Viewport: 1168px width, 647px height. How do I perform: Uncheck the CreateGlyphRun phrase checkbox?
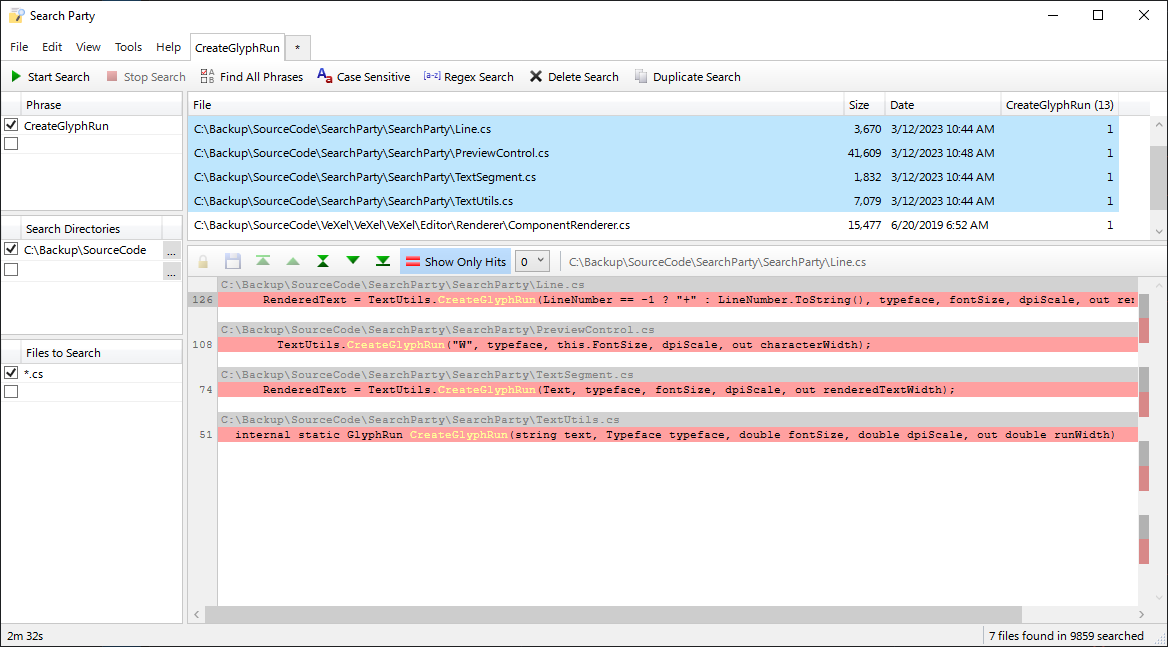pos(11,125)
